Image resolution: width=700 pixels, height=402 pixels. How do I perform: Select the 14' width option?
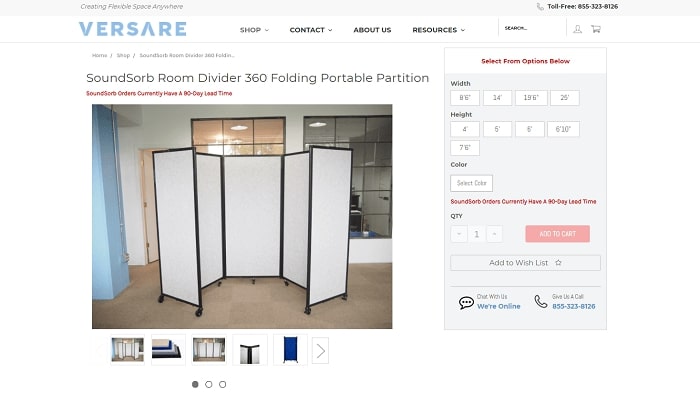497,98
